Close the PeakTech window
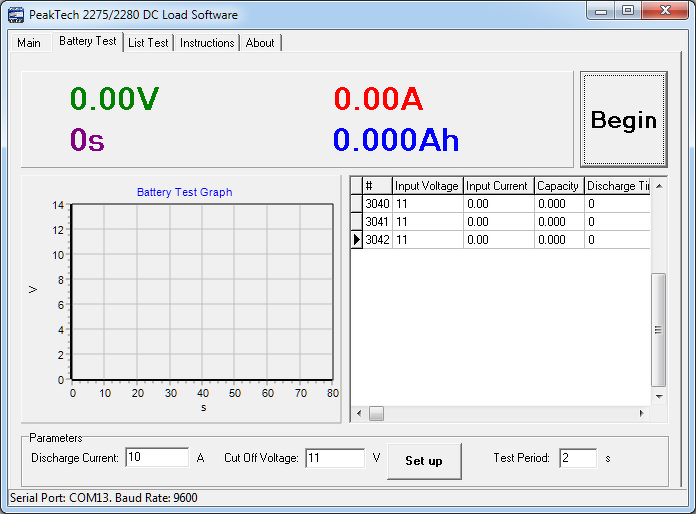Screen dimensions: 696x514 [x=664, y=11]
